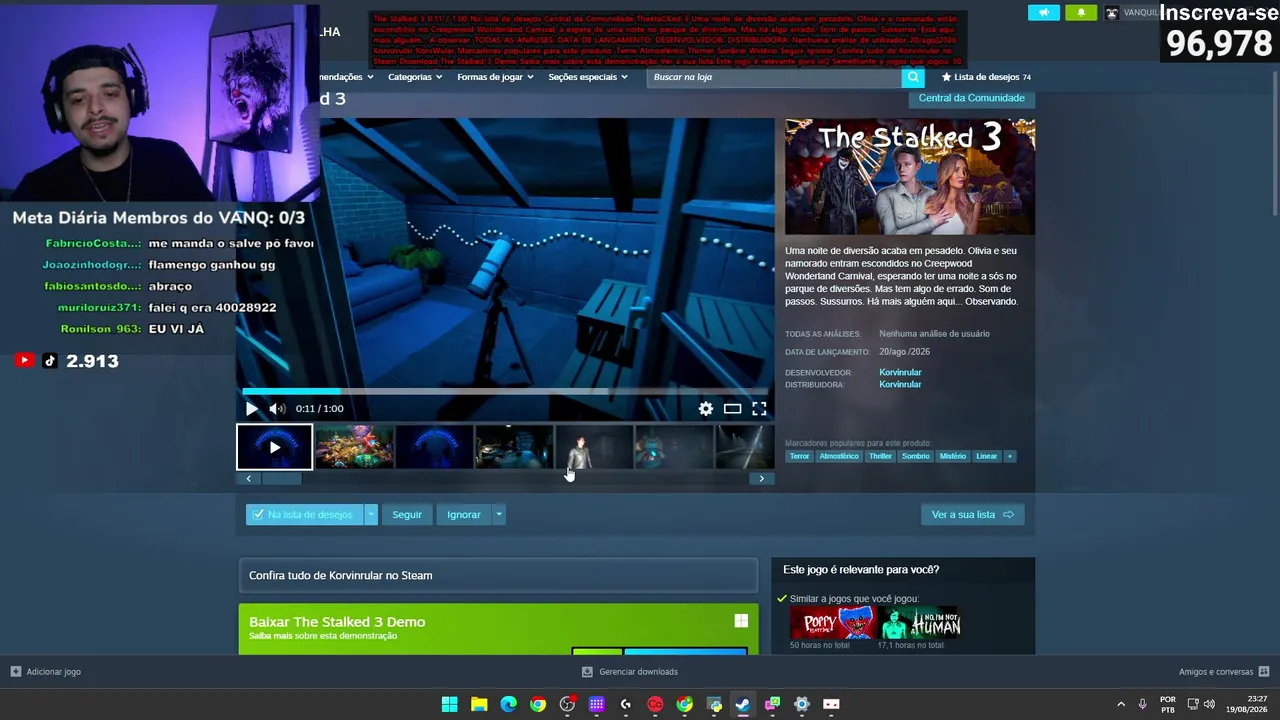Click the Steam announcements megaphone icon

[x=1044, y=12]
